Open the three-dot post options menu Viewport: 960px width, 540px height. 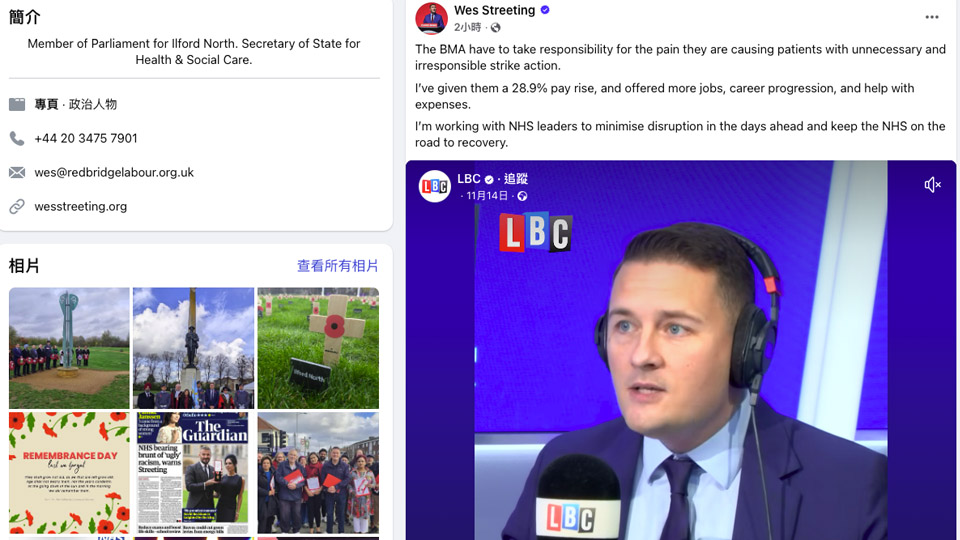932,17
